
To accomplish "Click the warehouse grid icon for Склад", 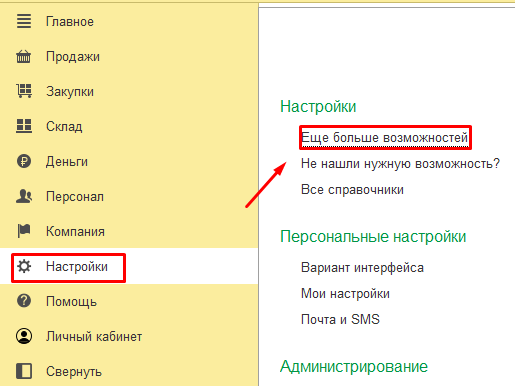I will 24,126.
